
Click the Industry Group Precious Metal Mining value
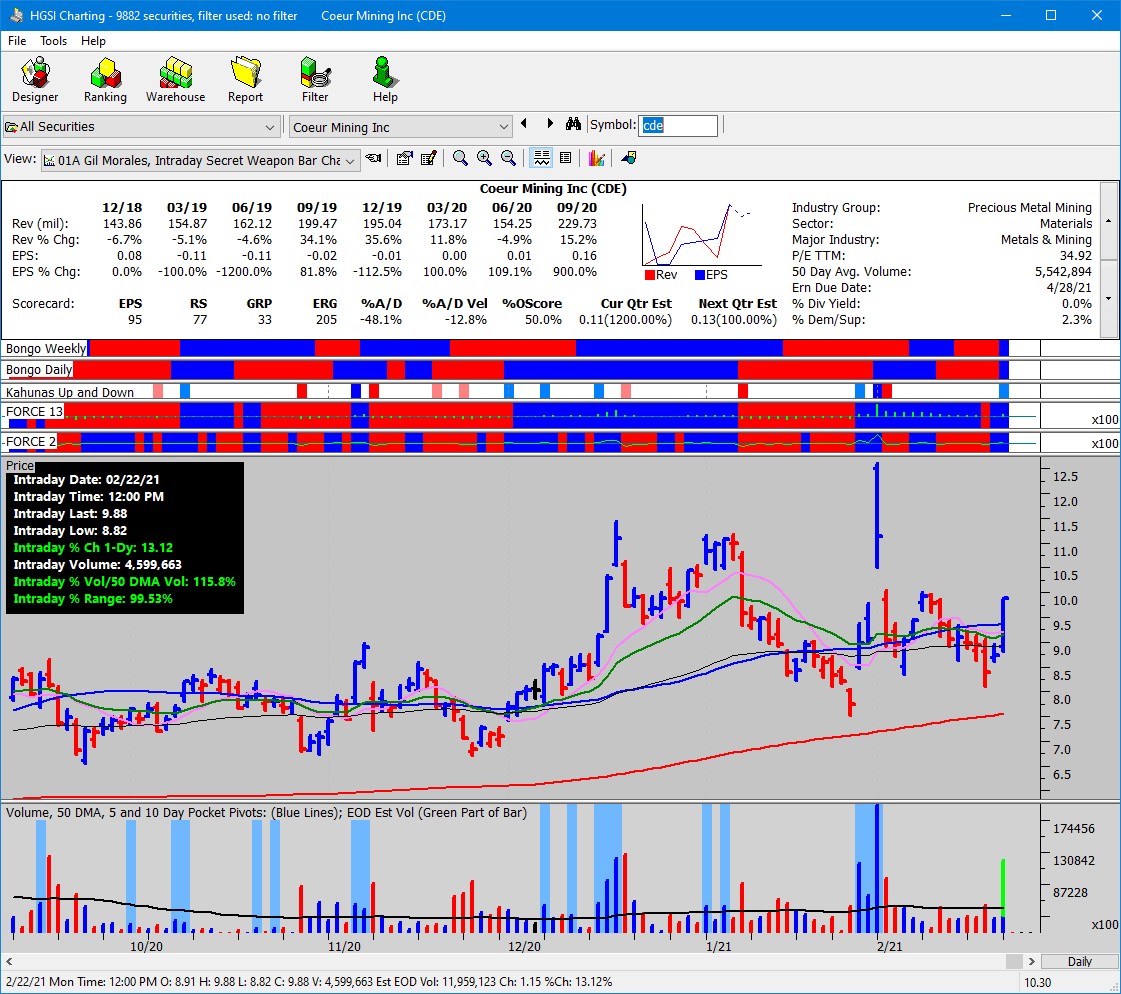(x=1029, y=207)
